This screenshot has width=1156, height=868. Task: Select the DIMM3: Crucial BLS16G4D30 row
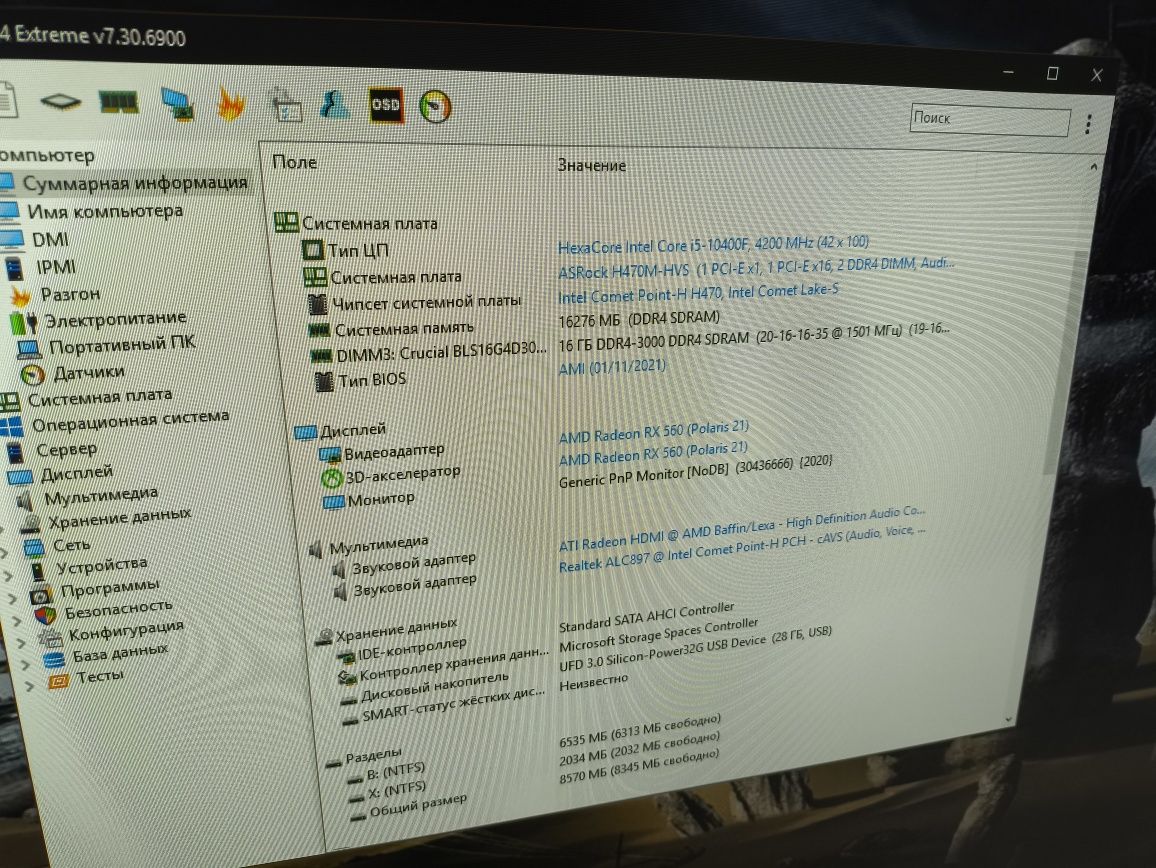pos(429,352)
